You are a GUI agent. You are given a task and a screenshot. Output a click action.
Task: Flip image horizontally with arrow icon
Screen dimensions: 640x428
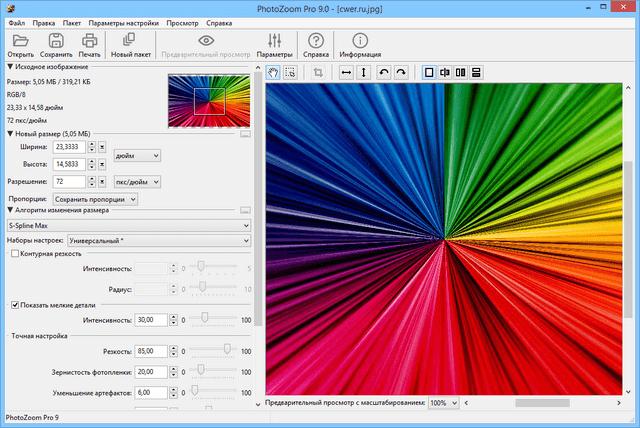click(x=346, y=72)
